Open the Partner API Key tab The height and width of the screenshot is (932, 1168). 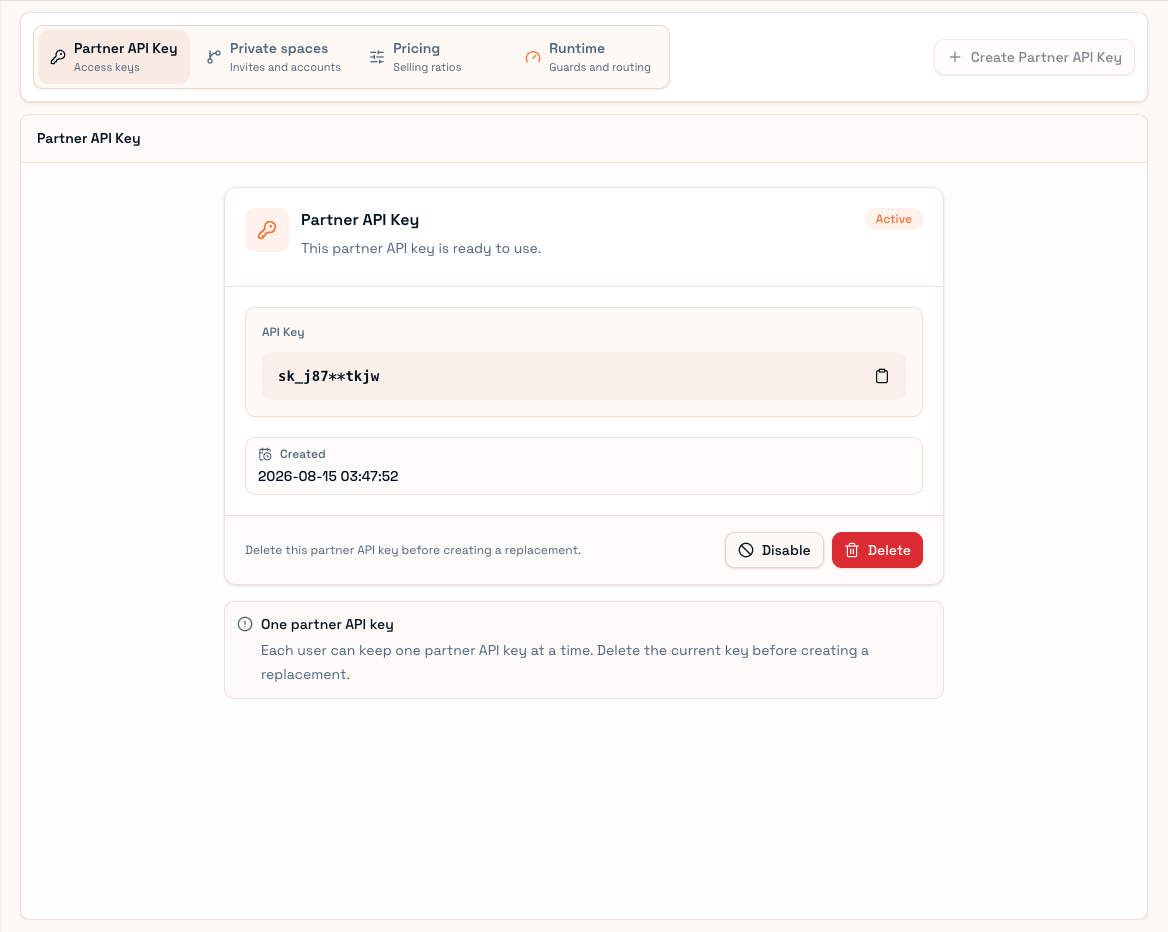[x=114, y=57]
